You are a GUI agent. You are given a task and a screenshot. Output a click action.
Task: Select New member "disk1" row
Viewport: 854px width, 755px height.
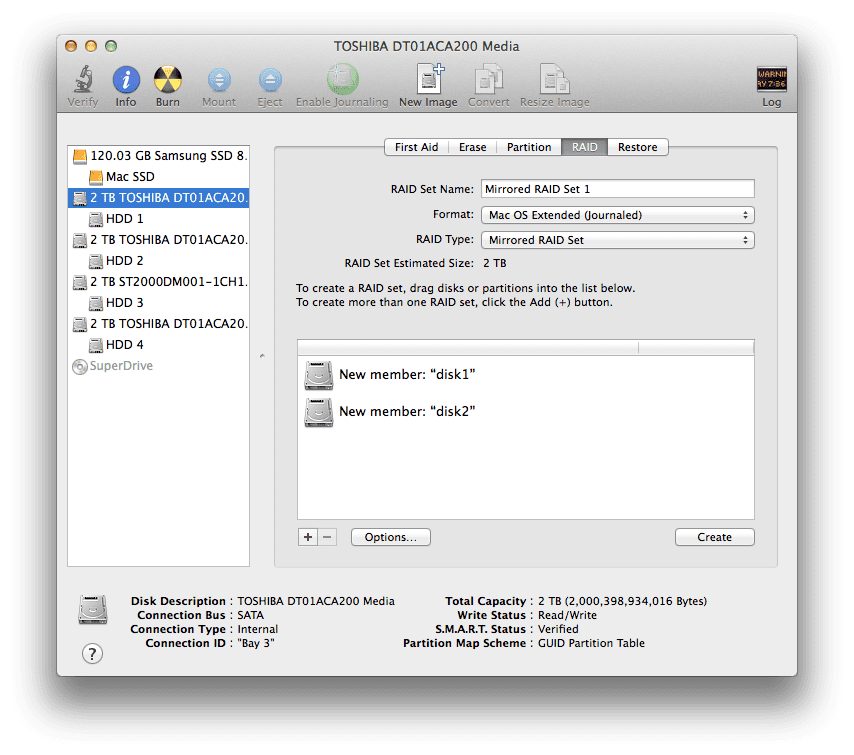pos(526,375)
